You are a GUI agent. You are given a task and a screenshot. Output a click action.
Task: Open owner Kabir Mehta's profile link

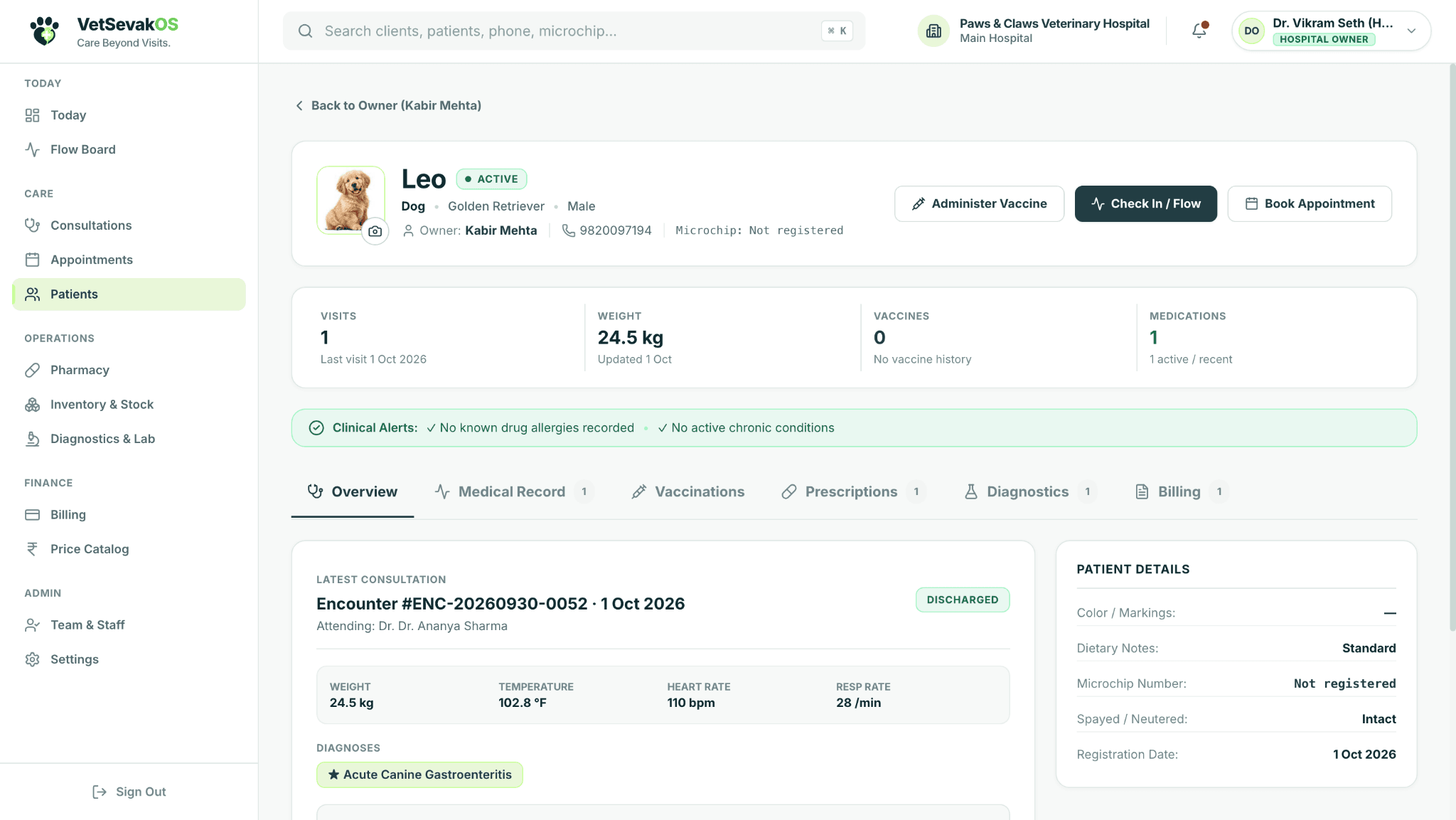click(501, 230)
